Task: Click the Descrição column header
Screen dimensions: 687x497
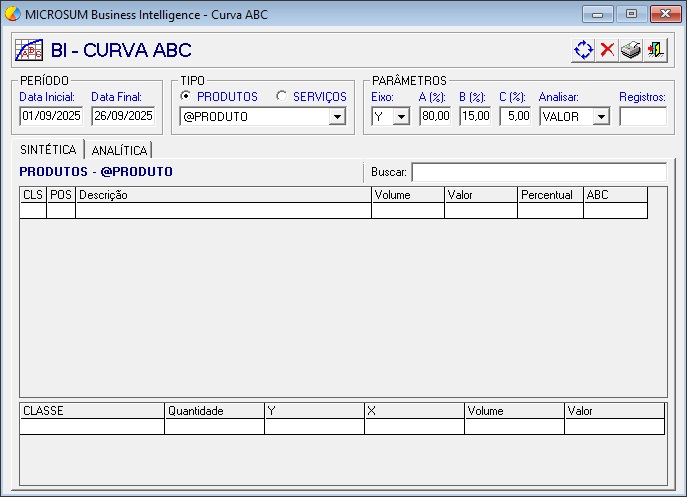Action: click(223, 195)
